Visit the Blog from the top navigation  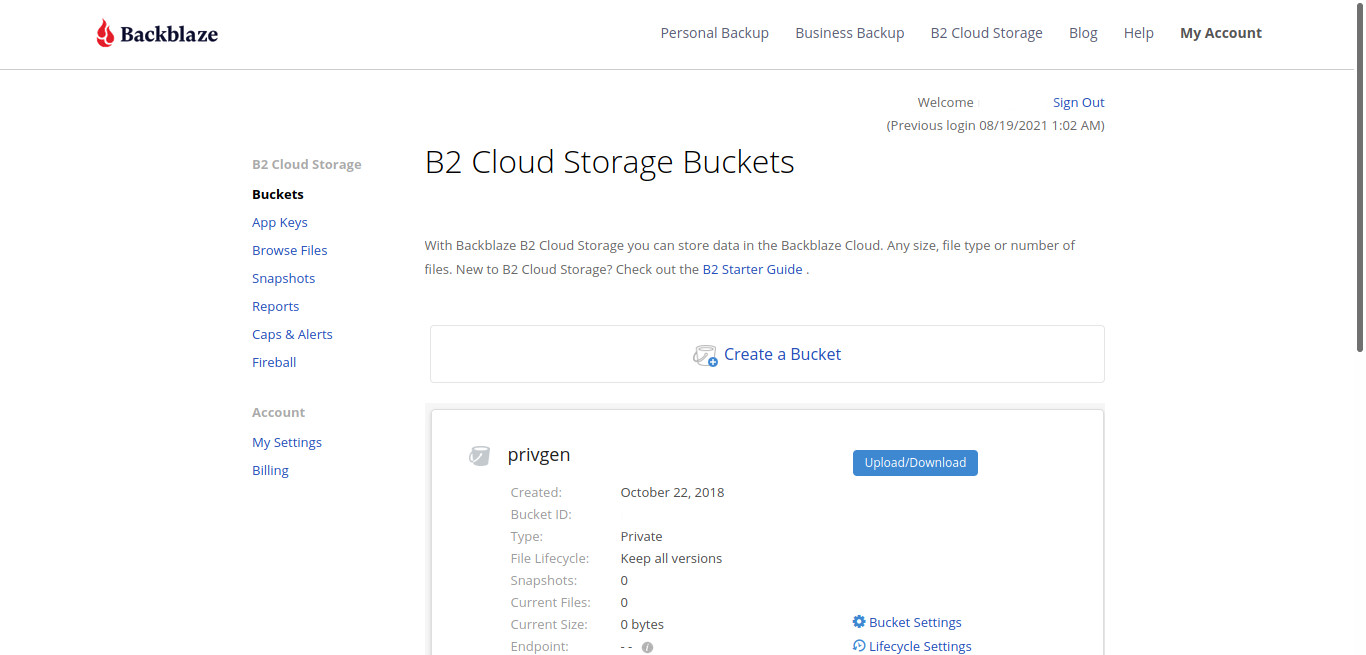(1083, 33)
